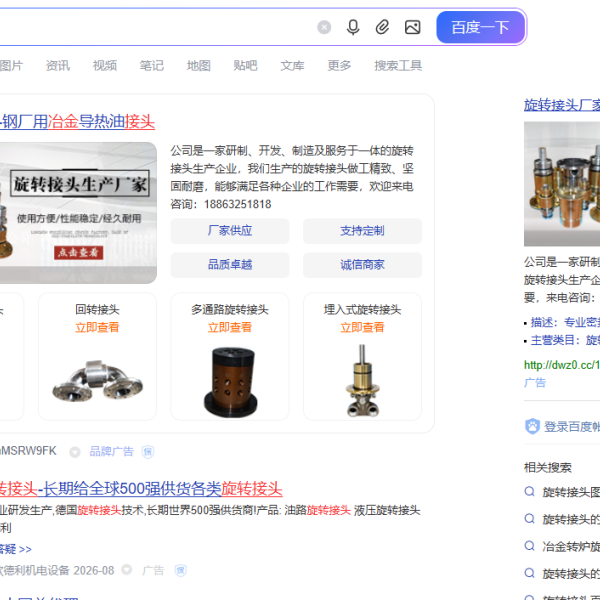Open the 笔记 tab
Viewport: 600px width, 600px height.
tap(152, 66)
